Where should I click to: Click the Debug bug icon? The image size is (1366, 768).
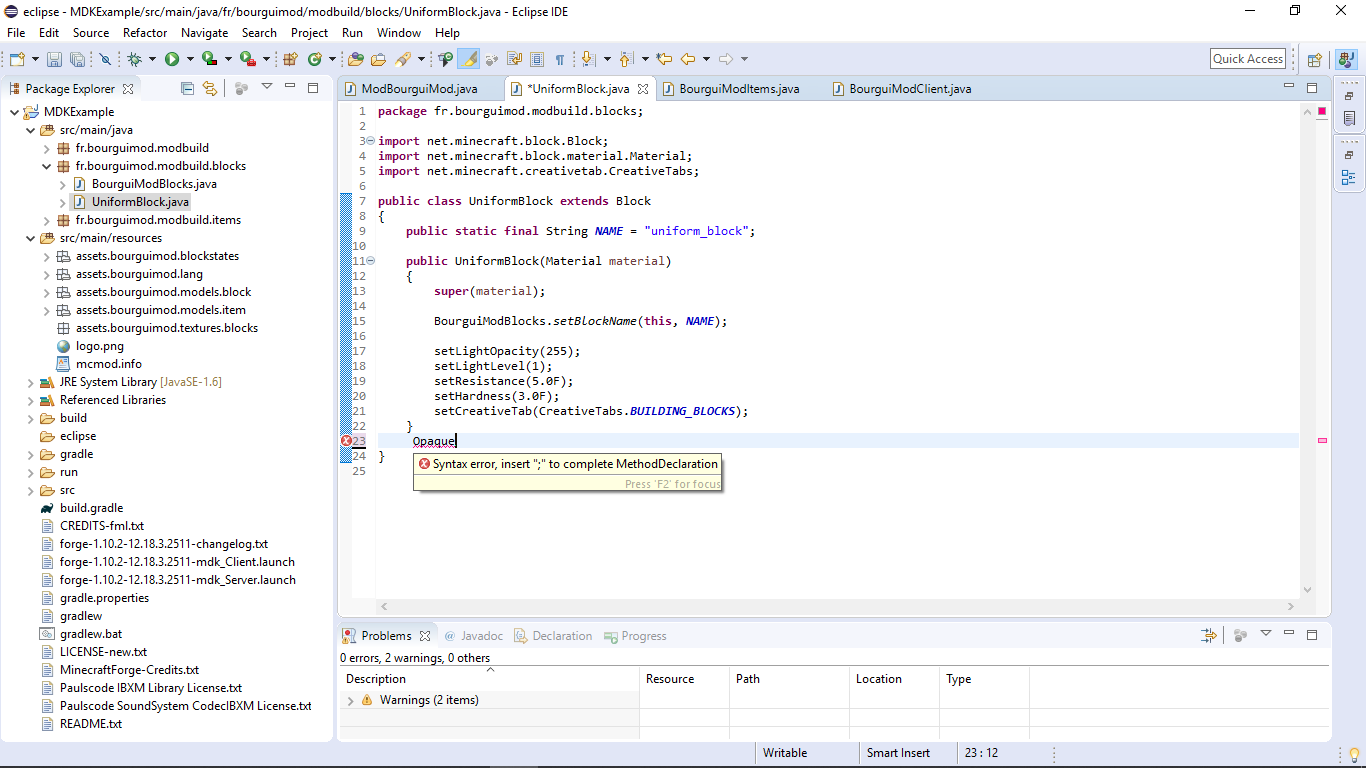click(x=135, y=59)
